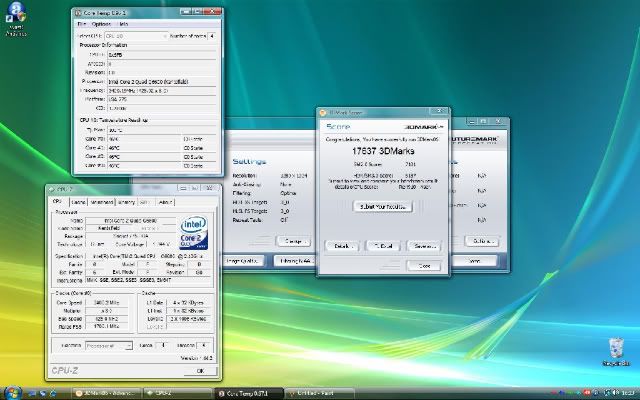Open File menu in Core Temp
The height and width of the screenshot is (400, 640).
[x=82, y=24]
